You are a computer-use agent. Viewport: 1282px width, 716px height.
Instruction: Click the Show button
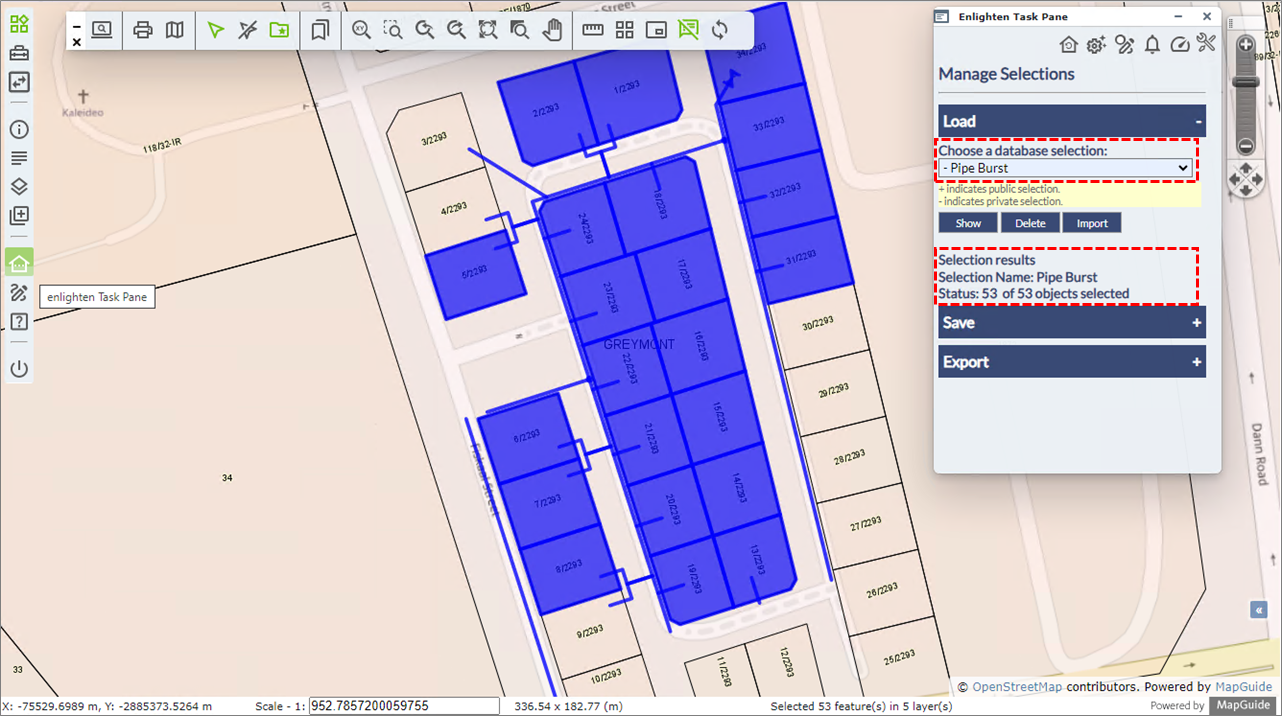968,223
